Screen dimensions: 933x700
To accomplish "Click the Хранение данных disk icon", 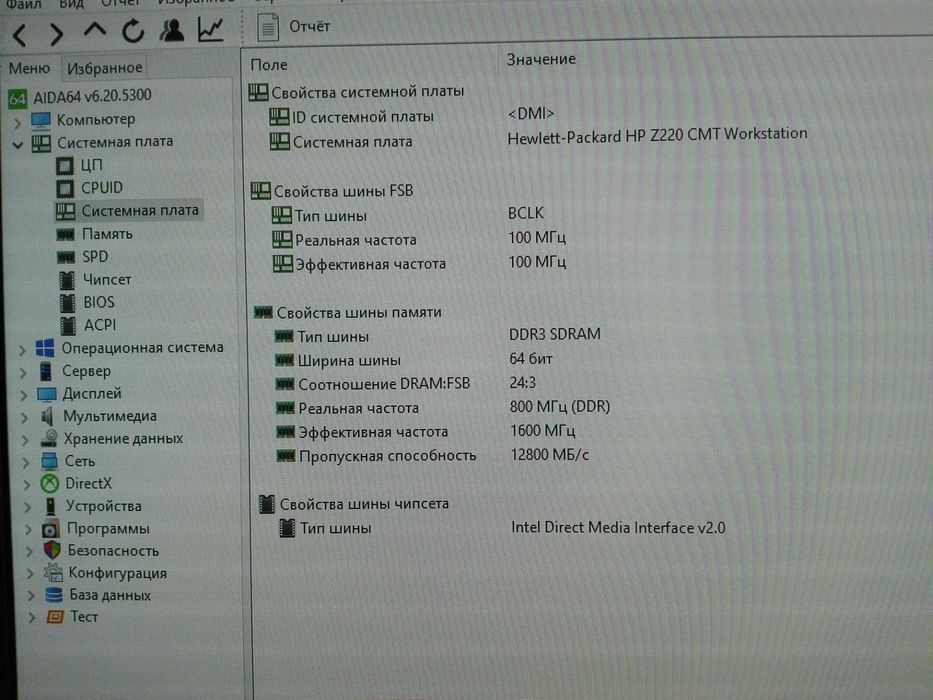I will click(x=49, y=439).
